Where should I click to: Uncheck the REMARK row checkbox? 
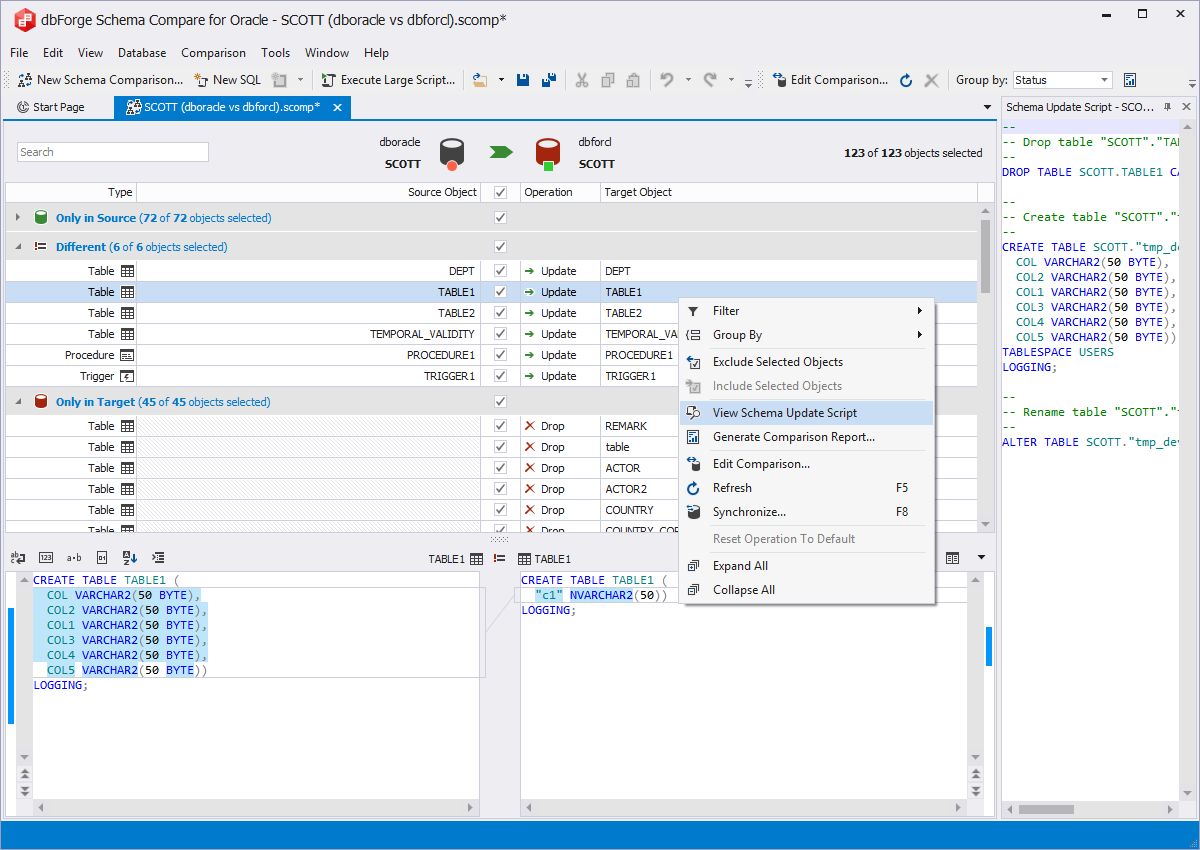pyautogui.click(x=500, y=426)
